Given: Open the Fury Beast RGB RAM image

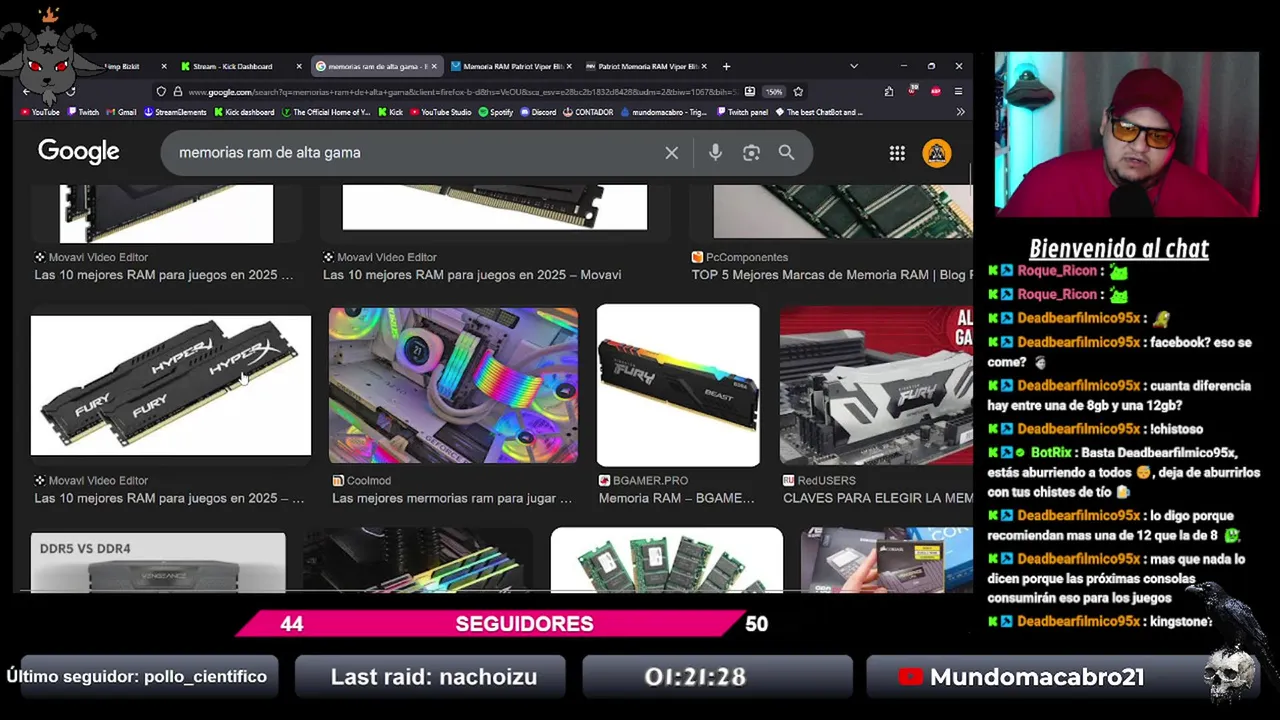Looking at the screenshot, I should pos(678,385).
